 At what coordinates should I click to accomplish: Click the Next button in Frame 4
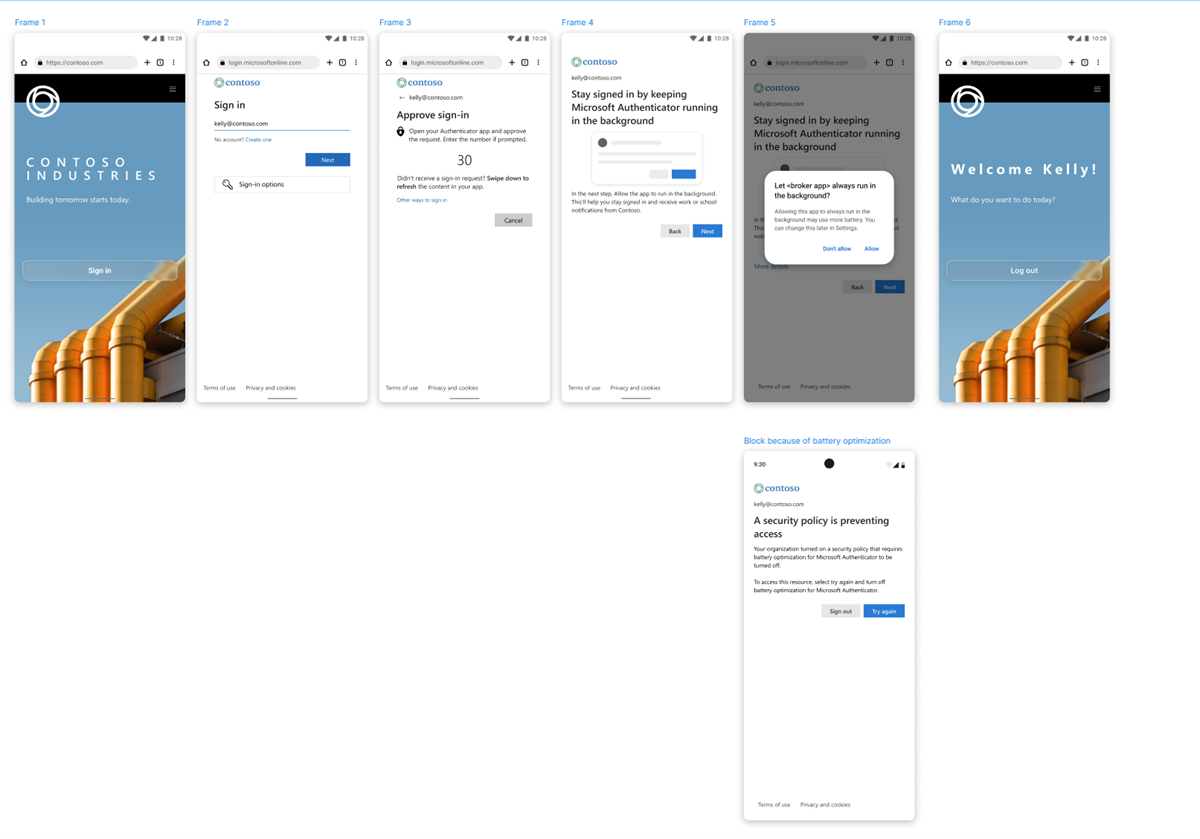coord(707,231)
